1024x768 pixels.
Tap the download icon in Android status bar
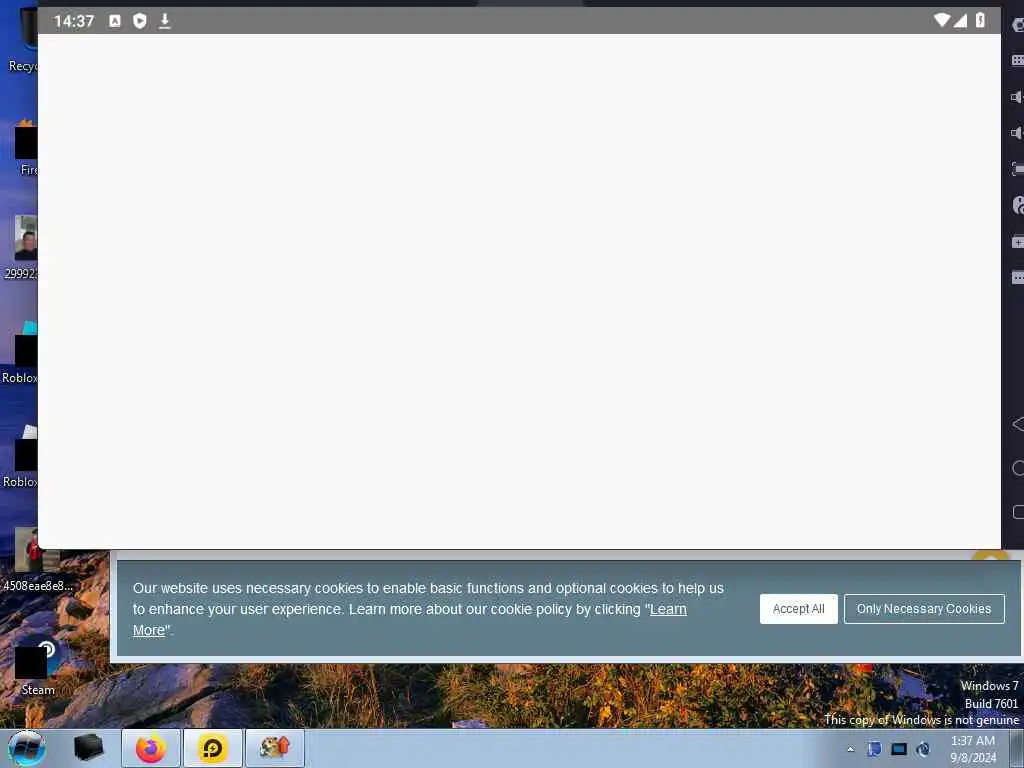pyautogui.click(x=165, y=21)
